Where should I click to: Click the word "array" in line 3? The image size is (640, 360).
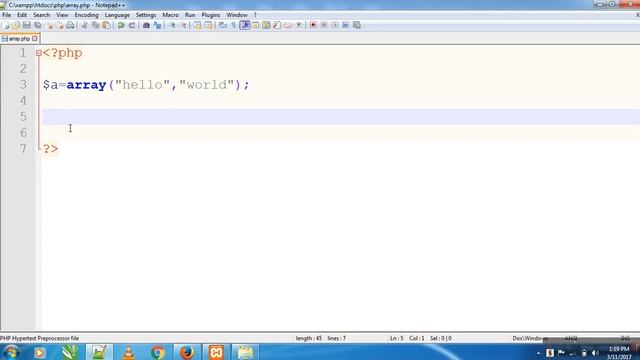86,85
